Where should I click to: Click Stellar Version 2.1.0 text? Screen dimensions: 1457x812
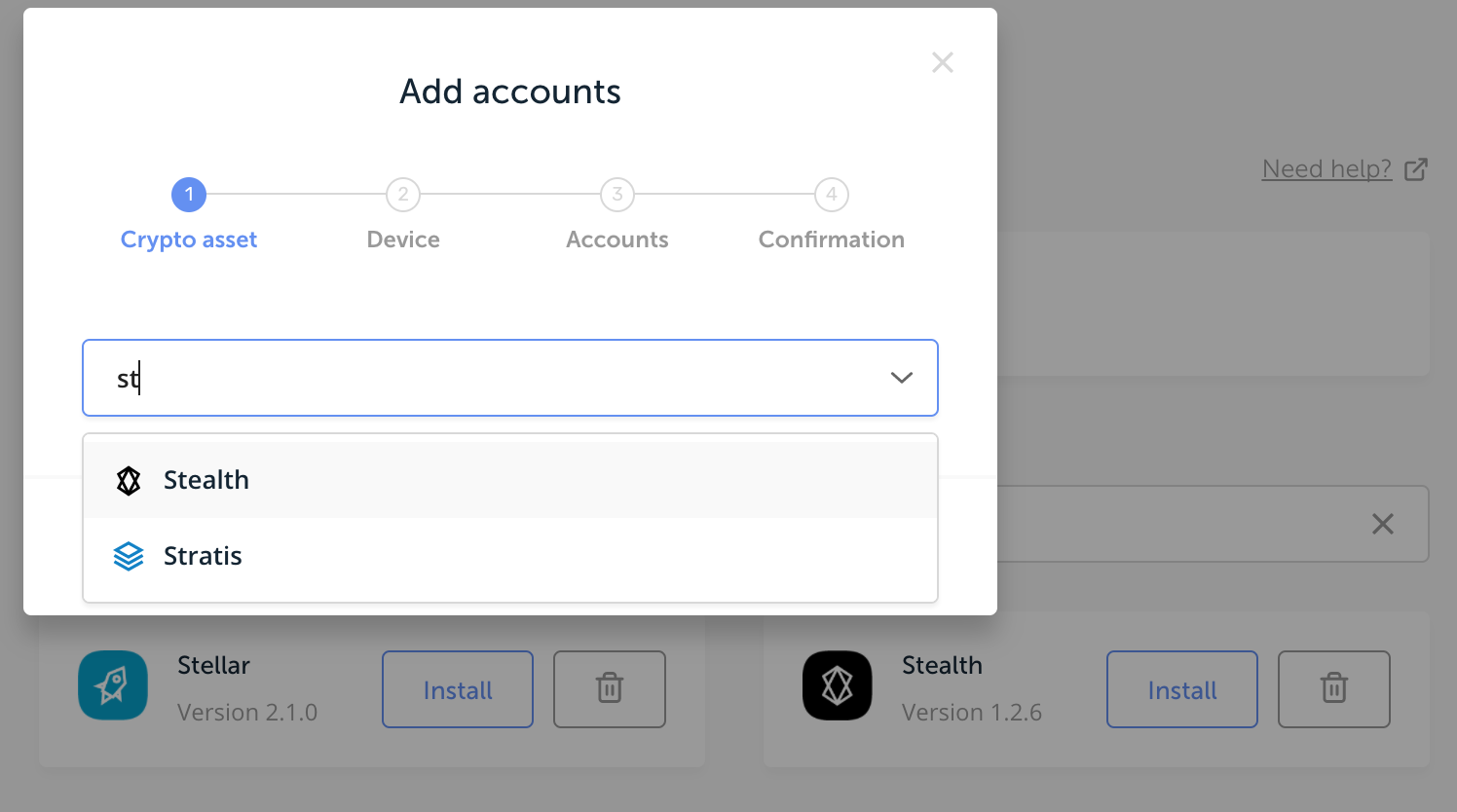tap(247, 713)
